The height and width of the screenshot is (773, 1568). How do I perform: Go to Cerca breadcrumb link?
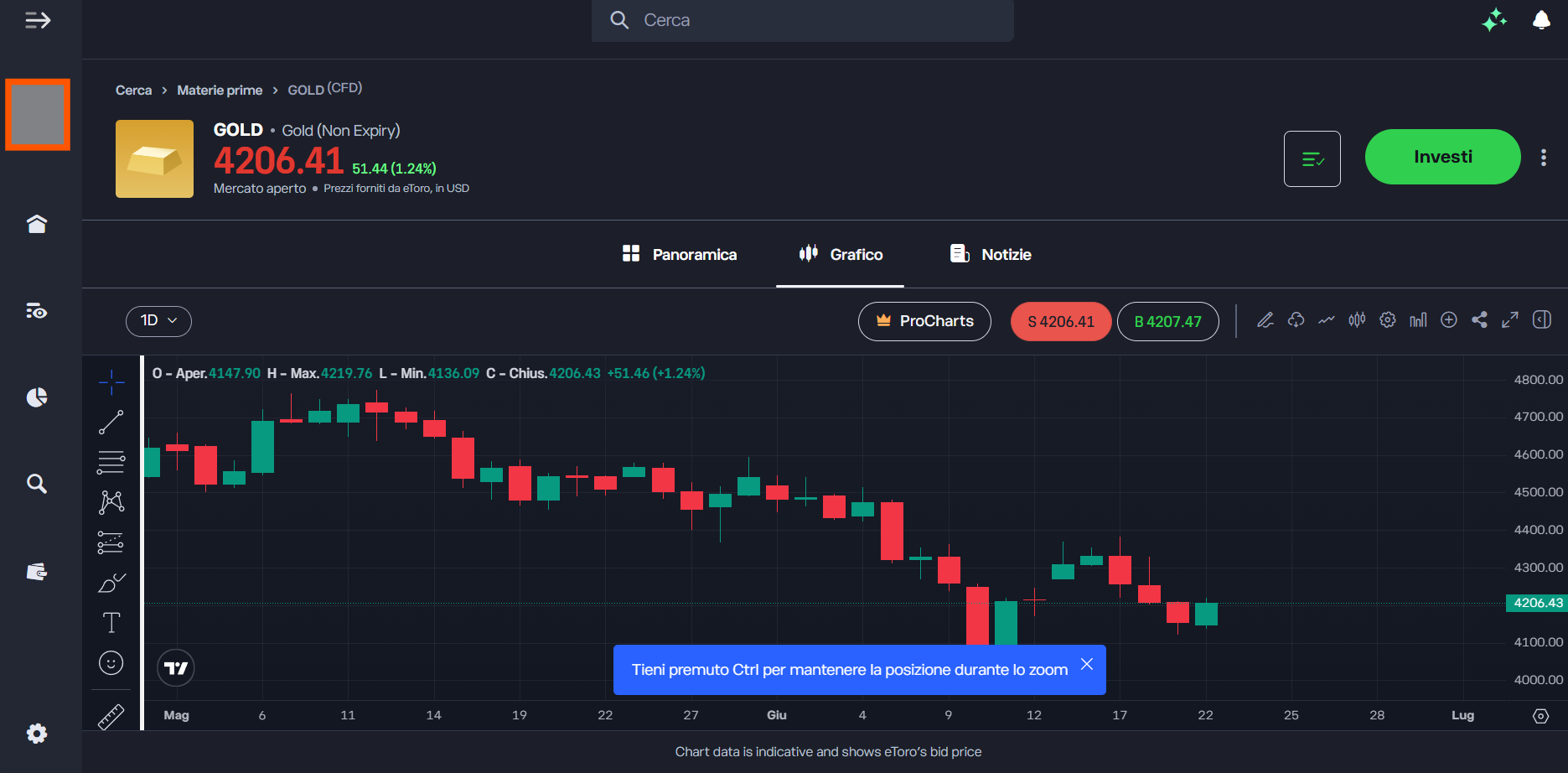click(x=134, y=90)
